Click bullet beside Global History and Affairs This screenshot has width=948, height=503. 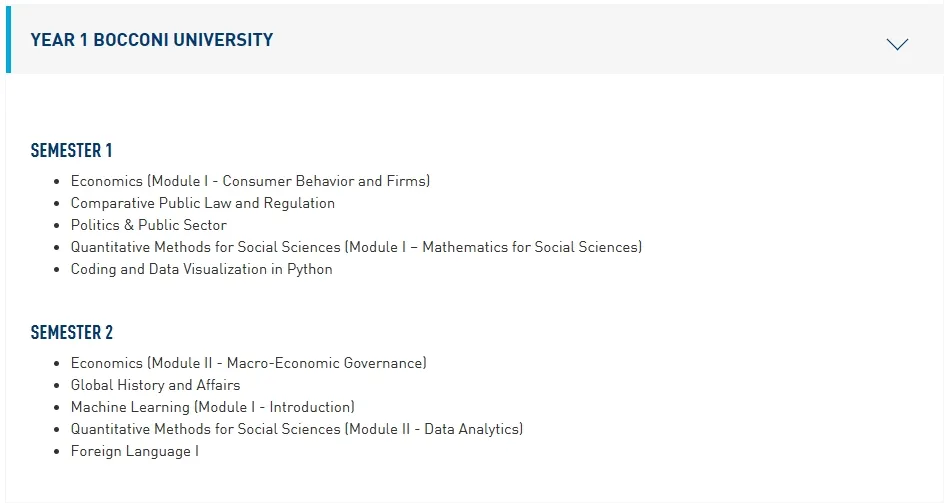click(x=57, y=386)
